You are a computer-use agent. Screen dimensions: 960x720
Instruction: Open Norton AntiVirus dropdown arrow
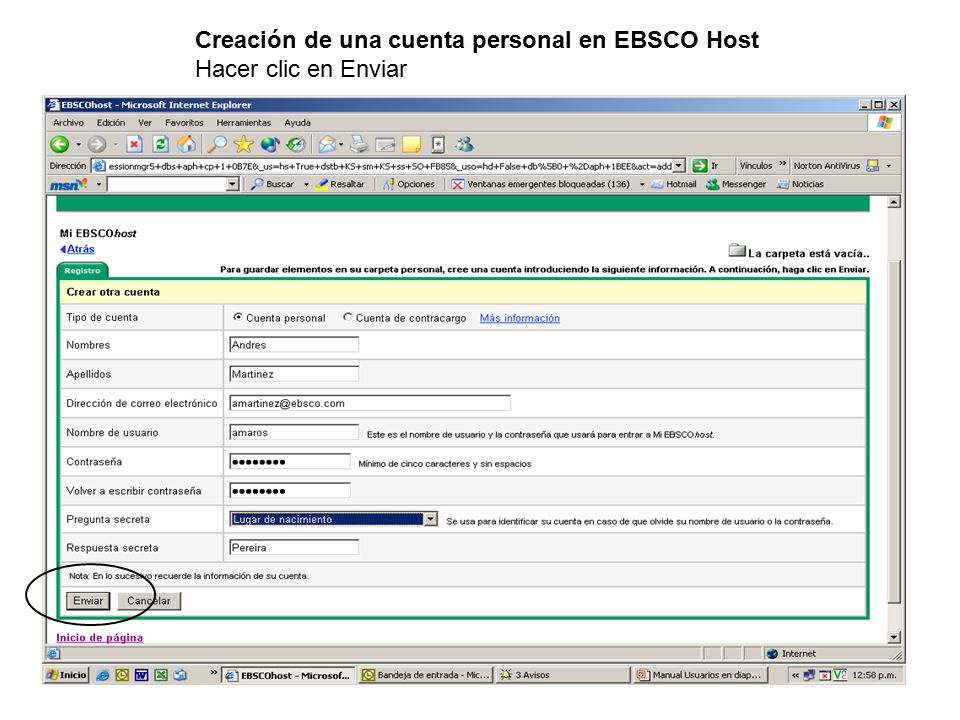(x=888, y=166)
